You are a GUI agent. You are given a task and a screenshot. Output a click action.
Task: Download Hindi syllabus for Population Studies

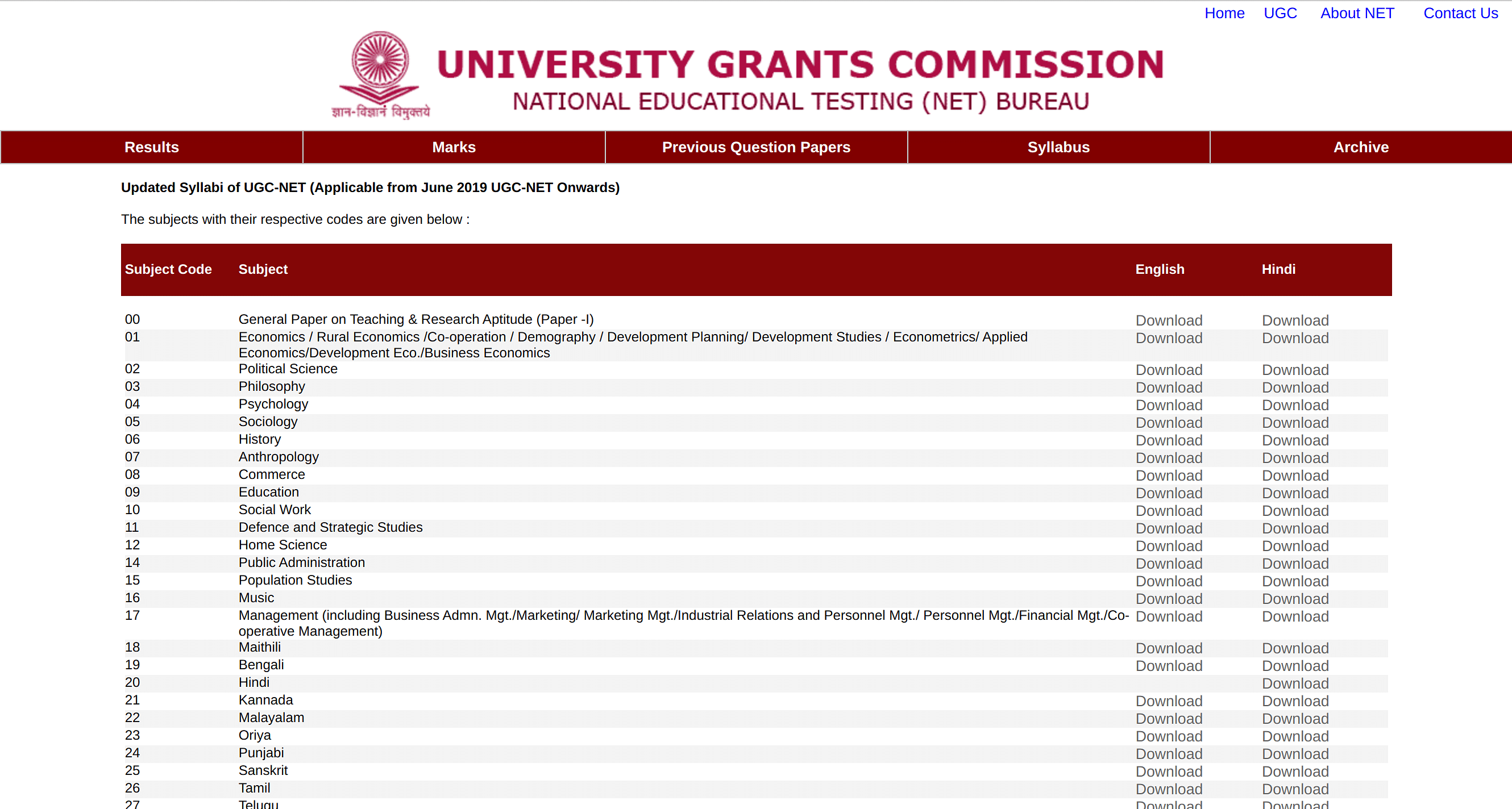click(1295, 581)
